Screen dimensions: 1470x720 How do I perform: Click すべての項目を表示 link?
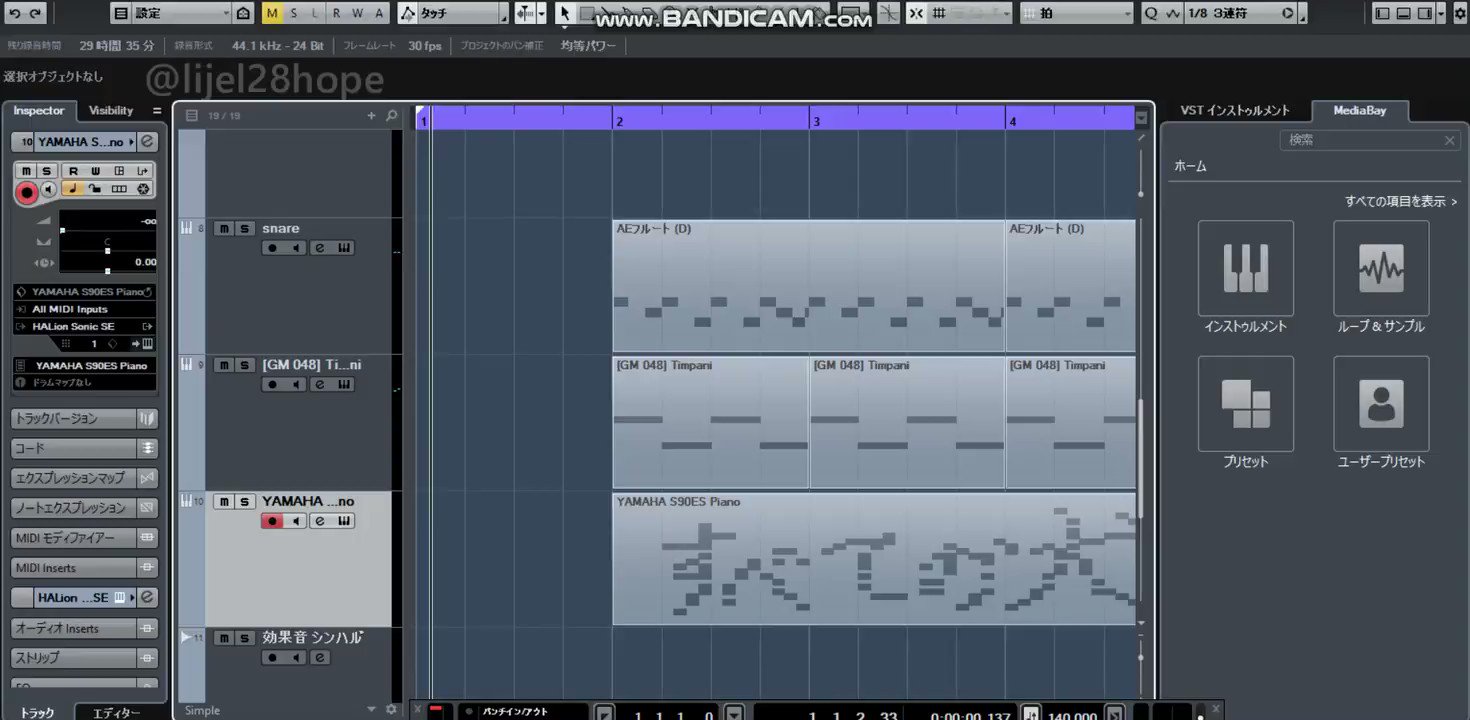pos(1401,202)
